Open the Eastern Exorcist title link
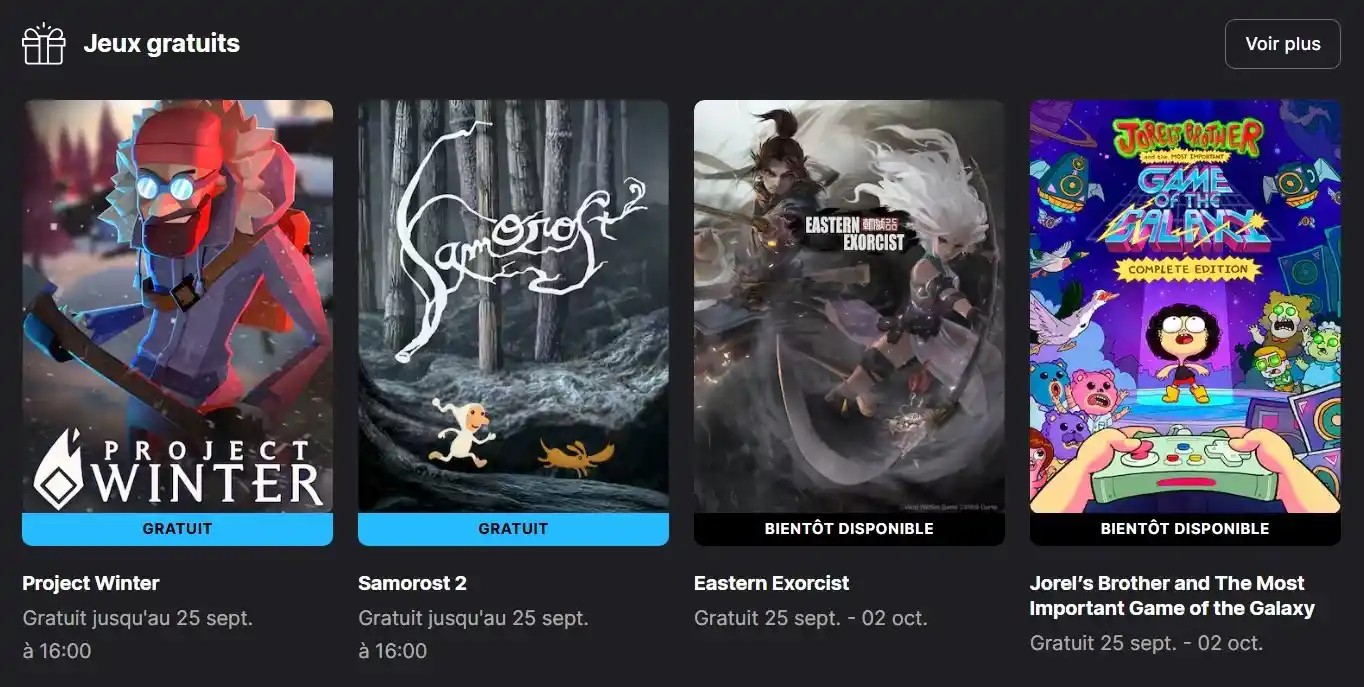Screen dimensions: 1364x687 tap(771, 583)
